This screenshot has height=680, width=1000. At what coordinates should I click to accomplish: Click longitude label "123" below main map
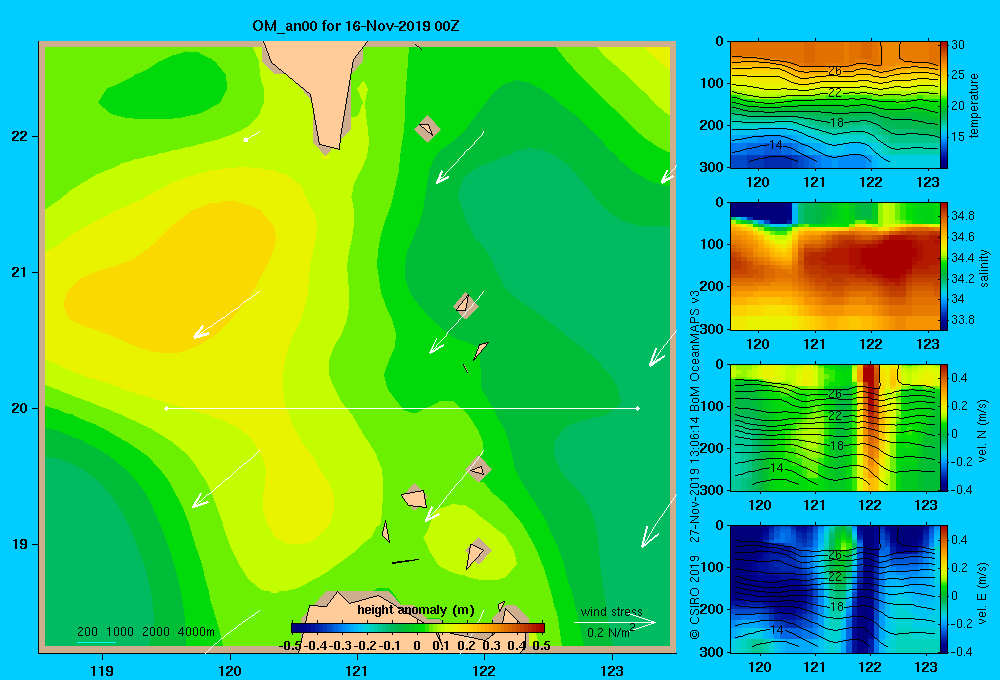point(612,670)
